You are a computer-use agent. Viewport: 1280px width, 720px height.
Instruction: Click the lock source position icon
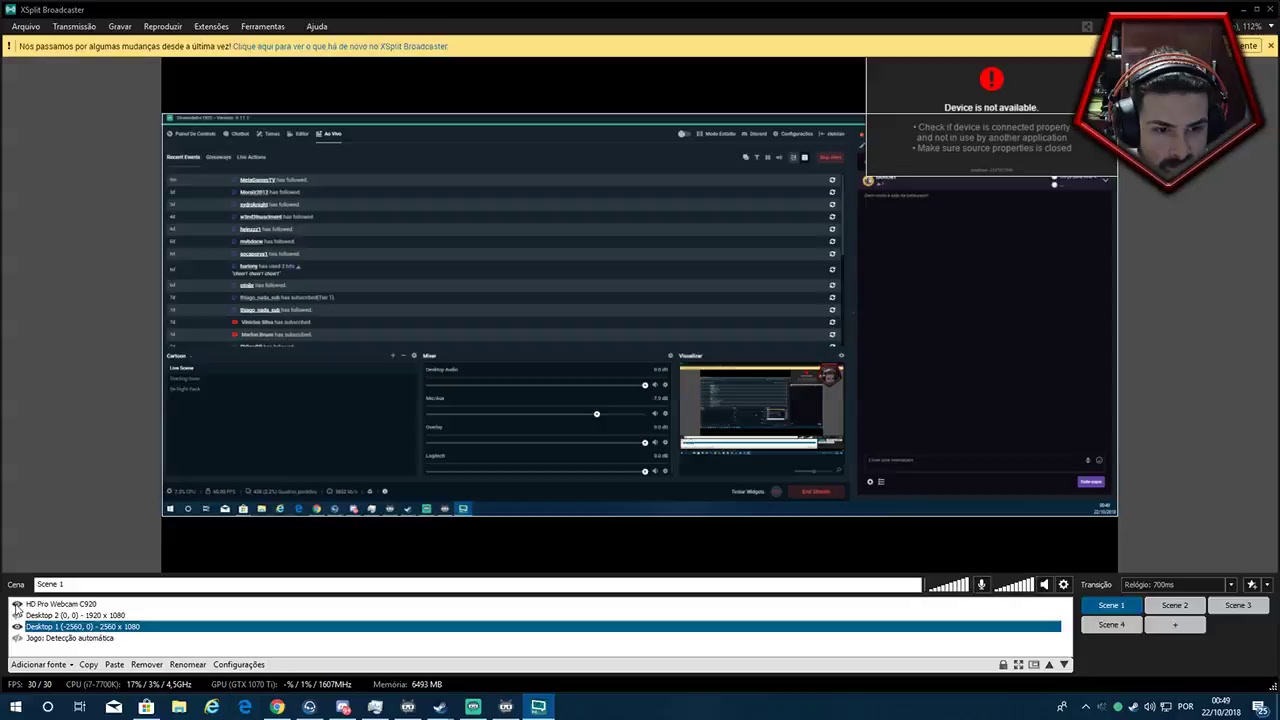tap(1003, 665)
